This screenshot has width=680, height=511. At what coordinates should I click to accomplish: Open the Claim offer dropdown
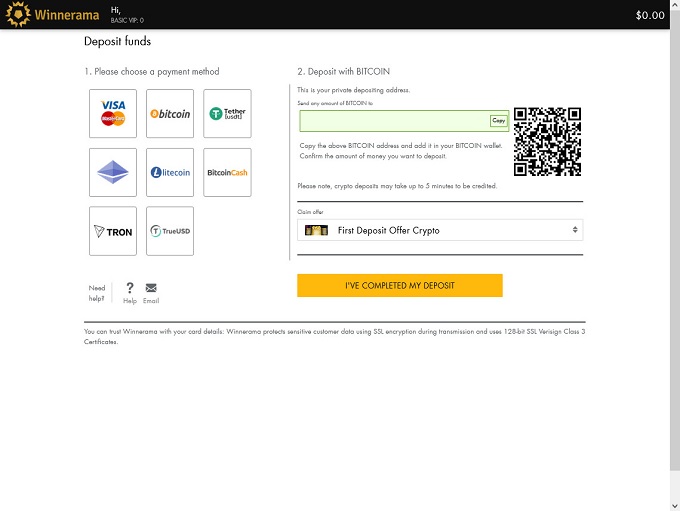pyautogui.click(x=440, y=230)
